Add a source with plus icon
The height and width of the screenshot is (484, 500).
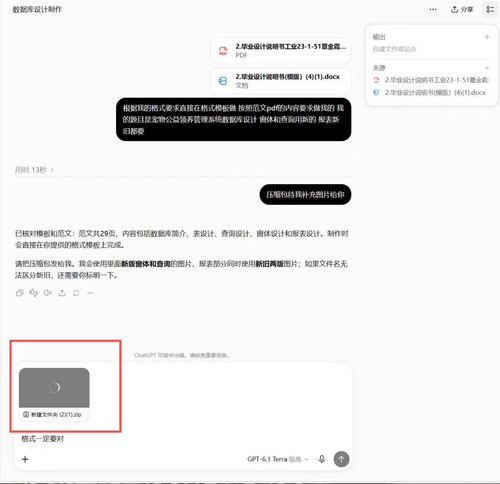tap(487, 68)
